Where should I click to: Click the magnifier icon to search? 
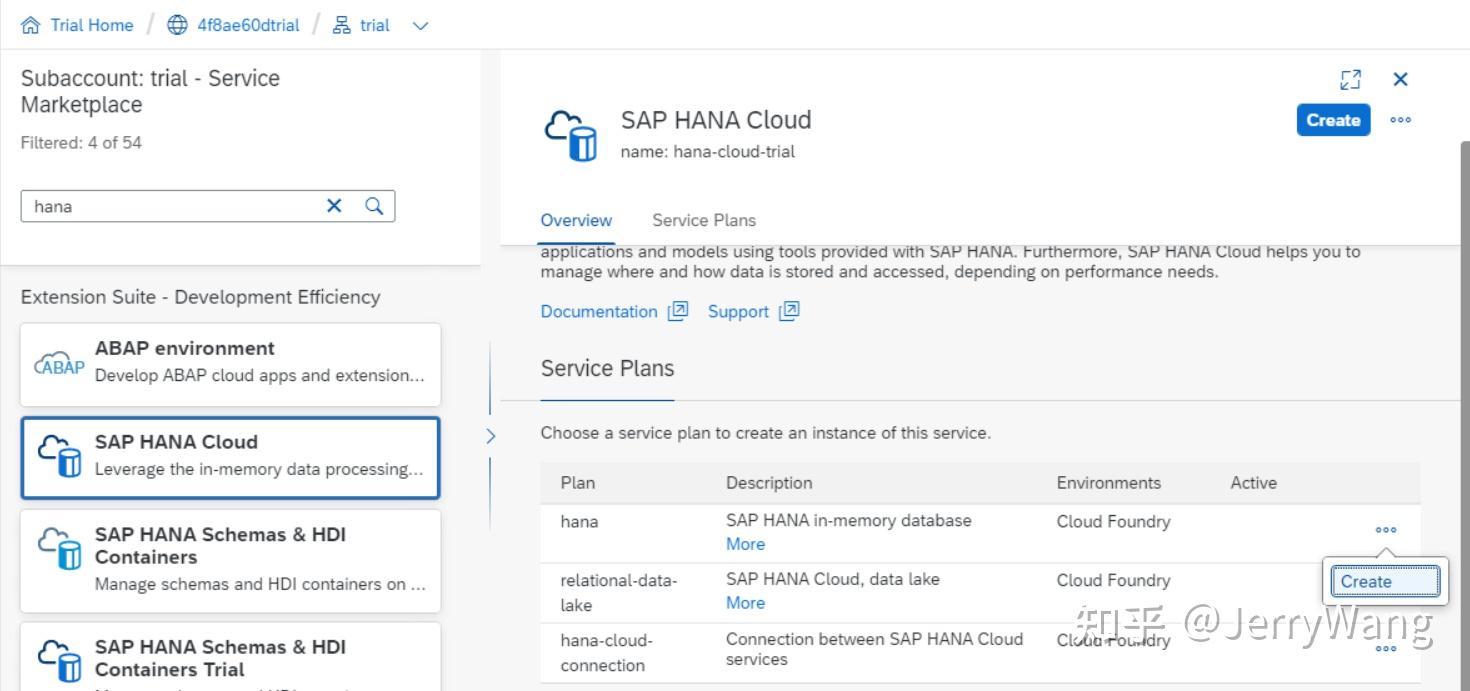click(374, 206)
